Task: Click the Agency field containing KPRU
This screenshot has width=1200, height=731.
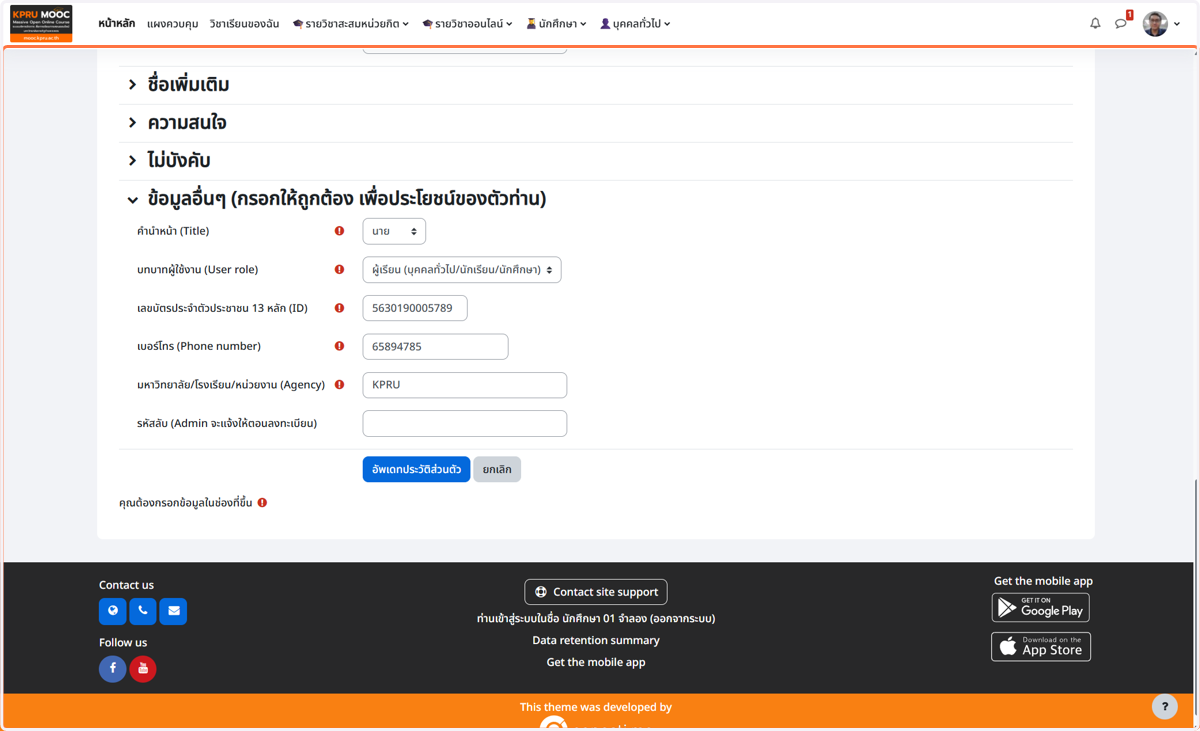Action: tap(465, 385)
